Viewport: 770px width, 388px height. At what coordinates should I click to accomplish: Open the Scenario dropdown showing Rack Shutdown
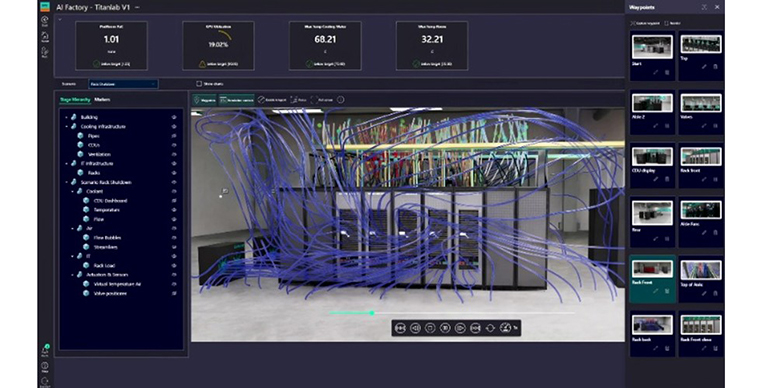pyautogui.click(x=123, y=84)
